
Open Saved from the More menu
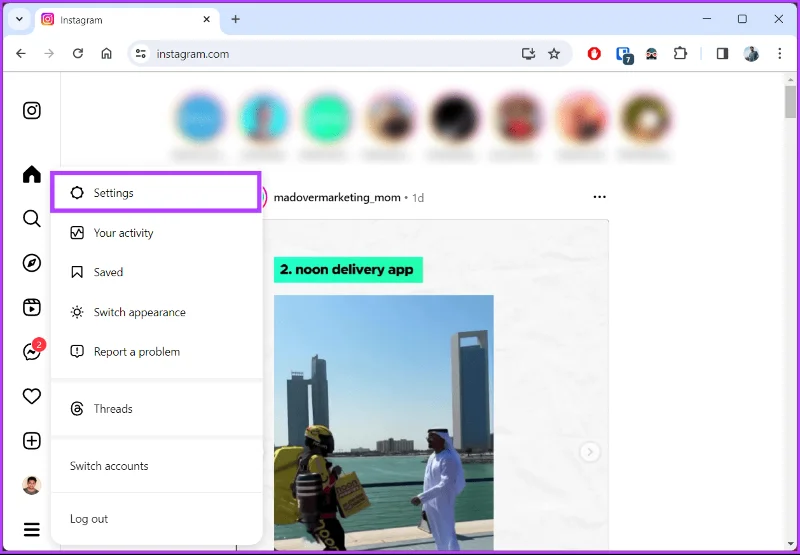pos(156,272)
